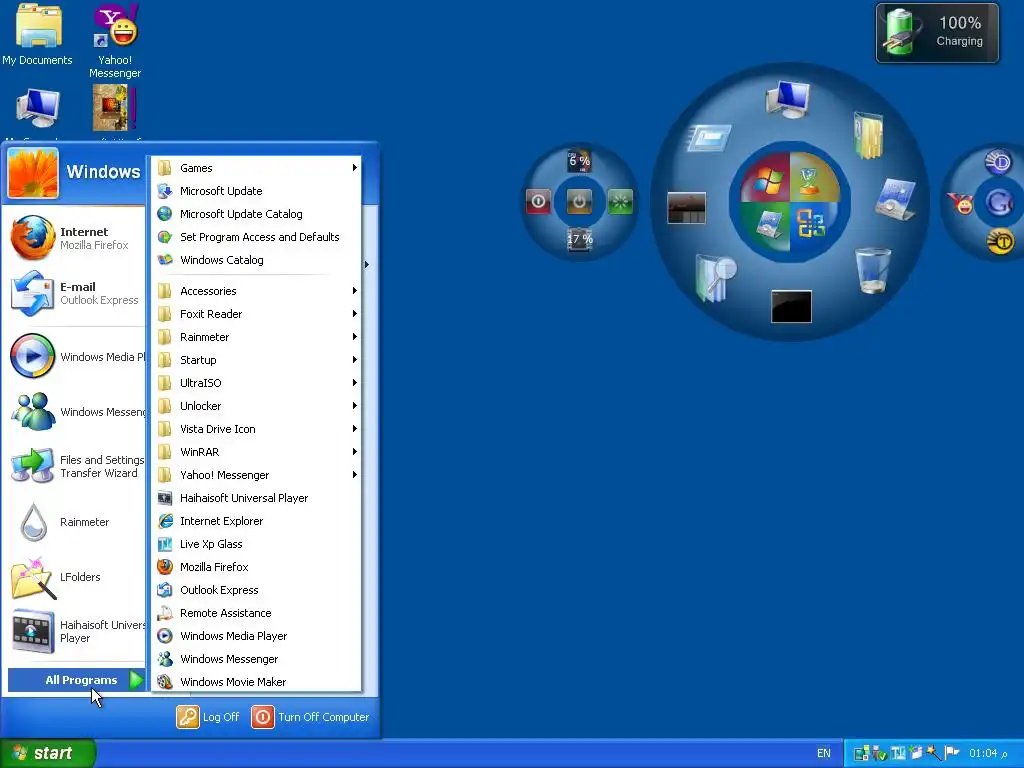This screenshot has height=768, width=1024.
Task: Click the orange power icon in small dock
Action: pyautogui.click(x=579, y=201)
